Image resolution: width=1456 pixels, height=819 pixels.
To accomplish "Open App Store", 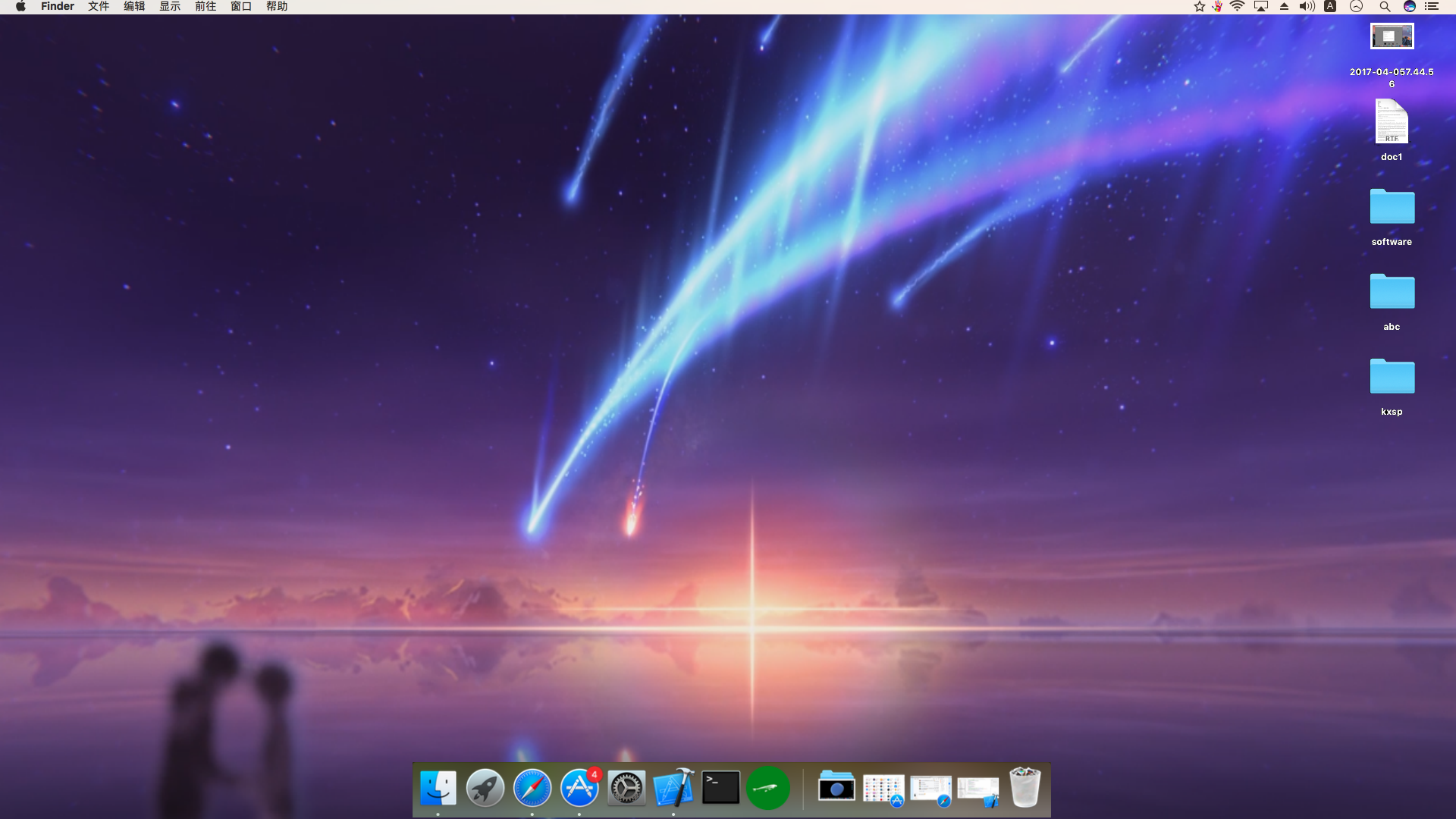I will 579,789.
